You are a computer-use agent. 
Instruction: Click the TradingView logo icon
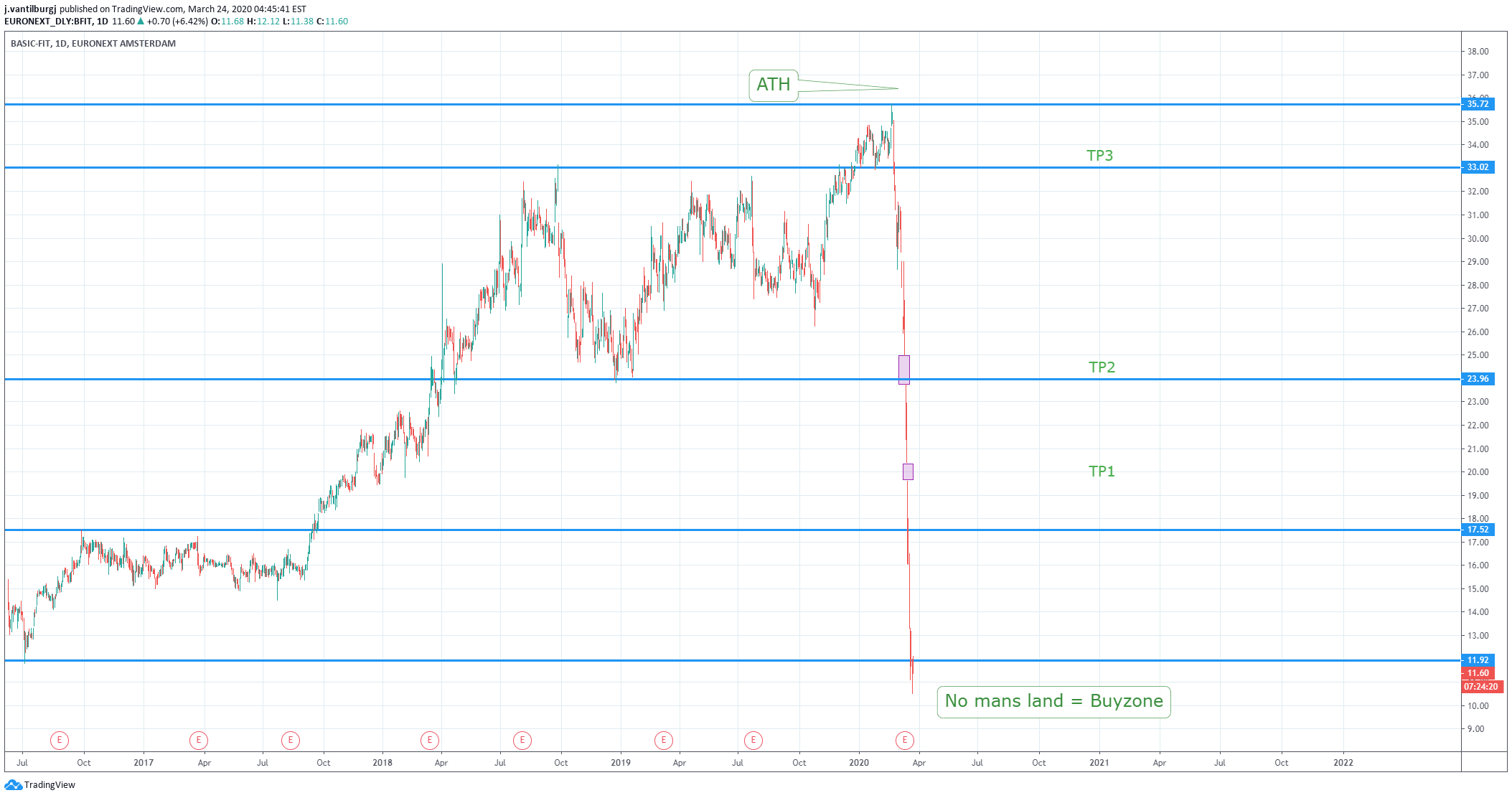coord(13,784)
